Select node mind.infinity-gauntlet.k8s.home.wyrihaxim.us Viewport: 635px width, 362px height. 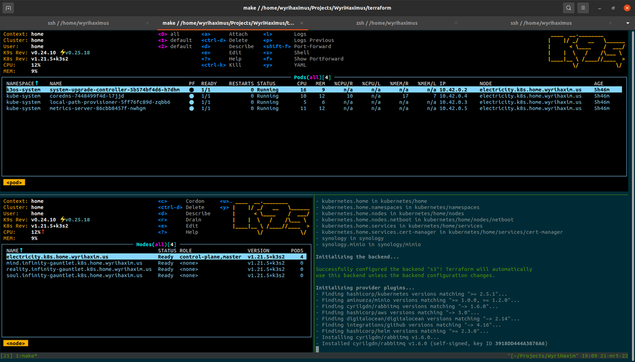click(x=156, y=263)
